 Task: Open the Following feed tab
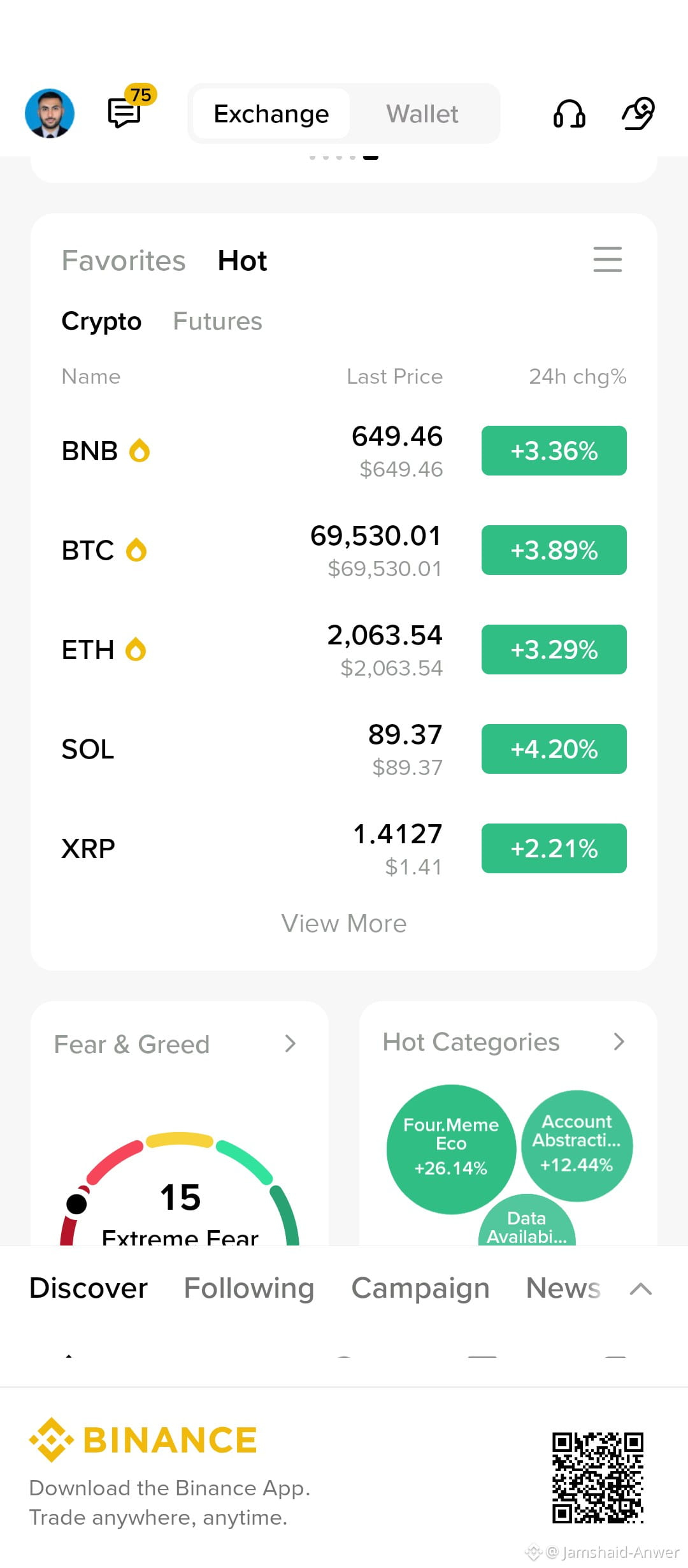[x=249, y=1288]
